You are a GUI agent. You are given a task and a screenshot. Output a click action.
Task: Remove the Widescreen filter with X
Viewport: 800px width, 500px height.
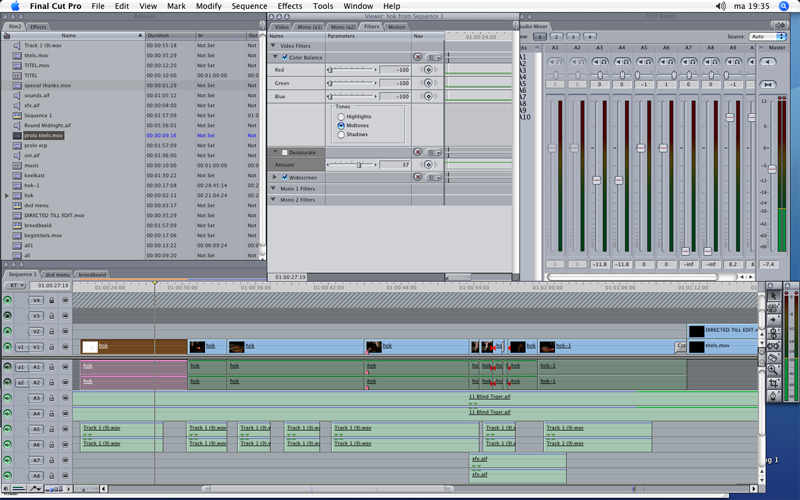point(418,177)
